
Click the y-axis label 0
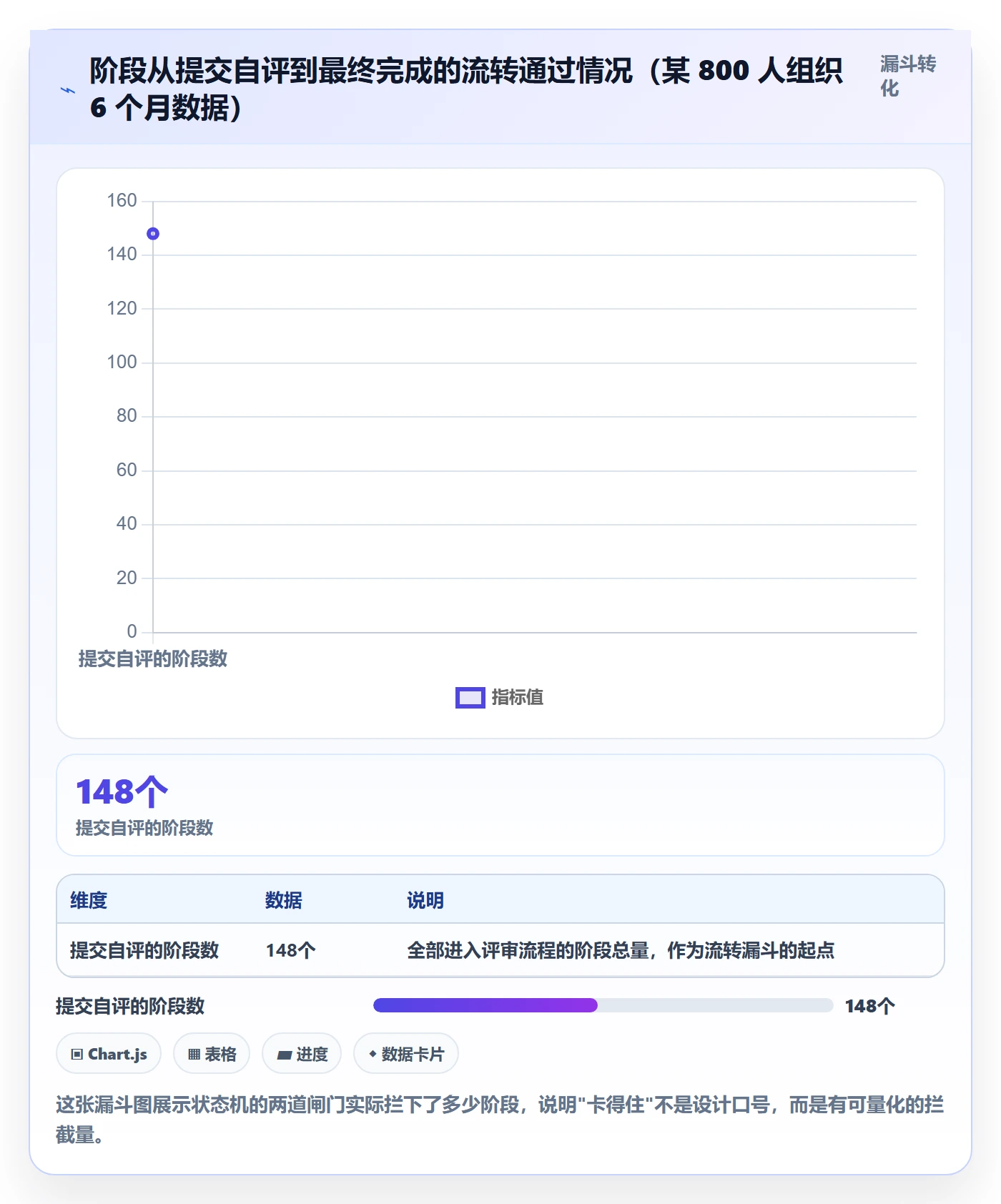click(x=132, y=631)
